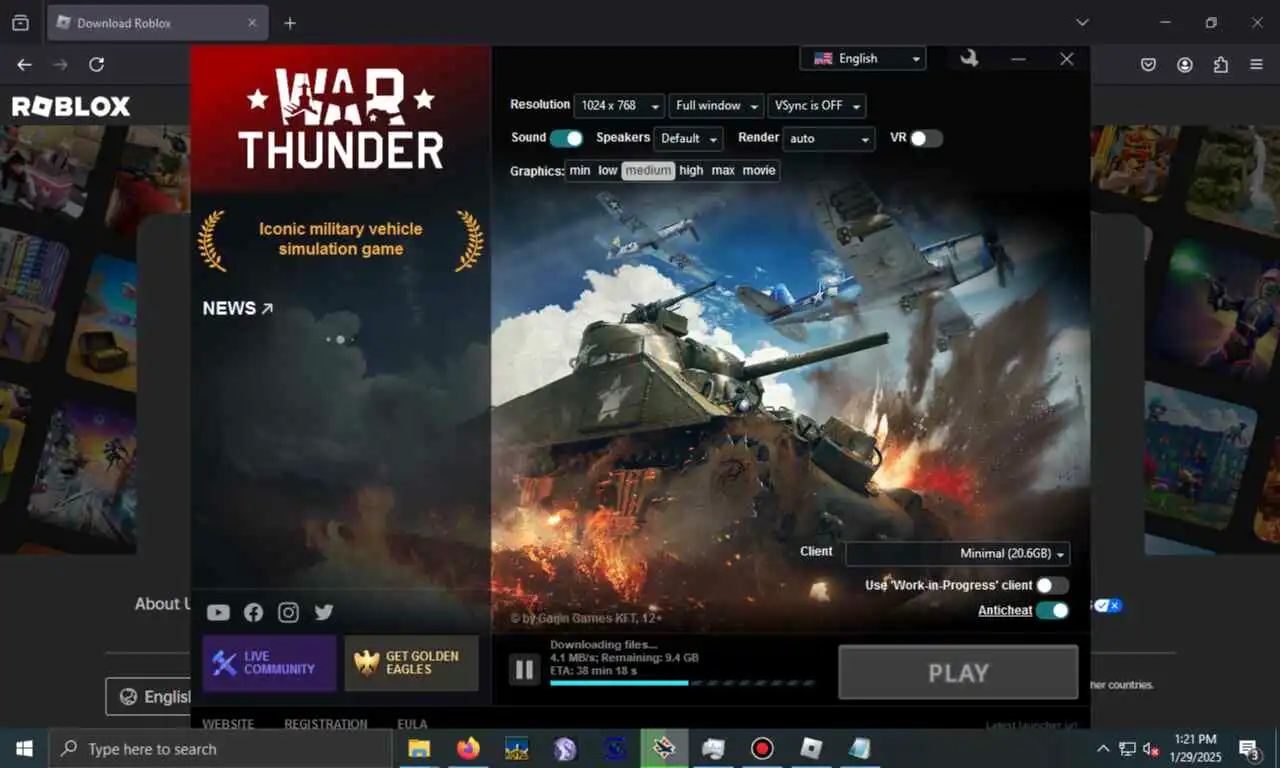The image size is (1280, 768).
Task: Turn off the Anticheat toggle
Action: (1052, 610)
